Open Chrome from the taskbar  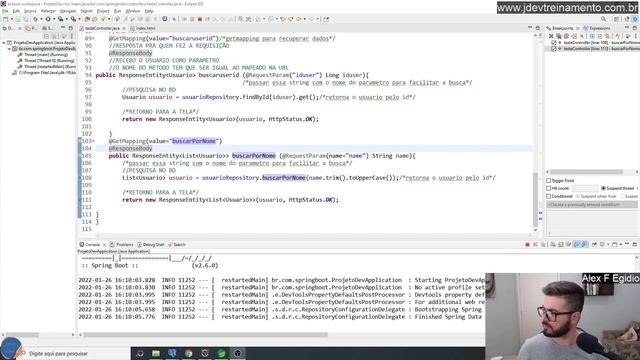pos(189,353)
